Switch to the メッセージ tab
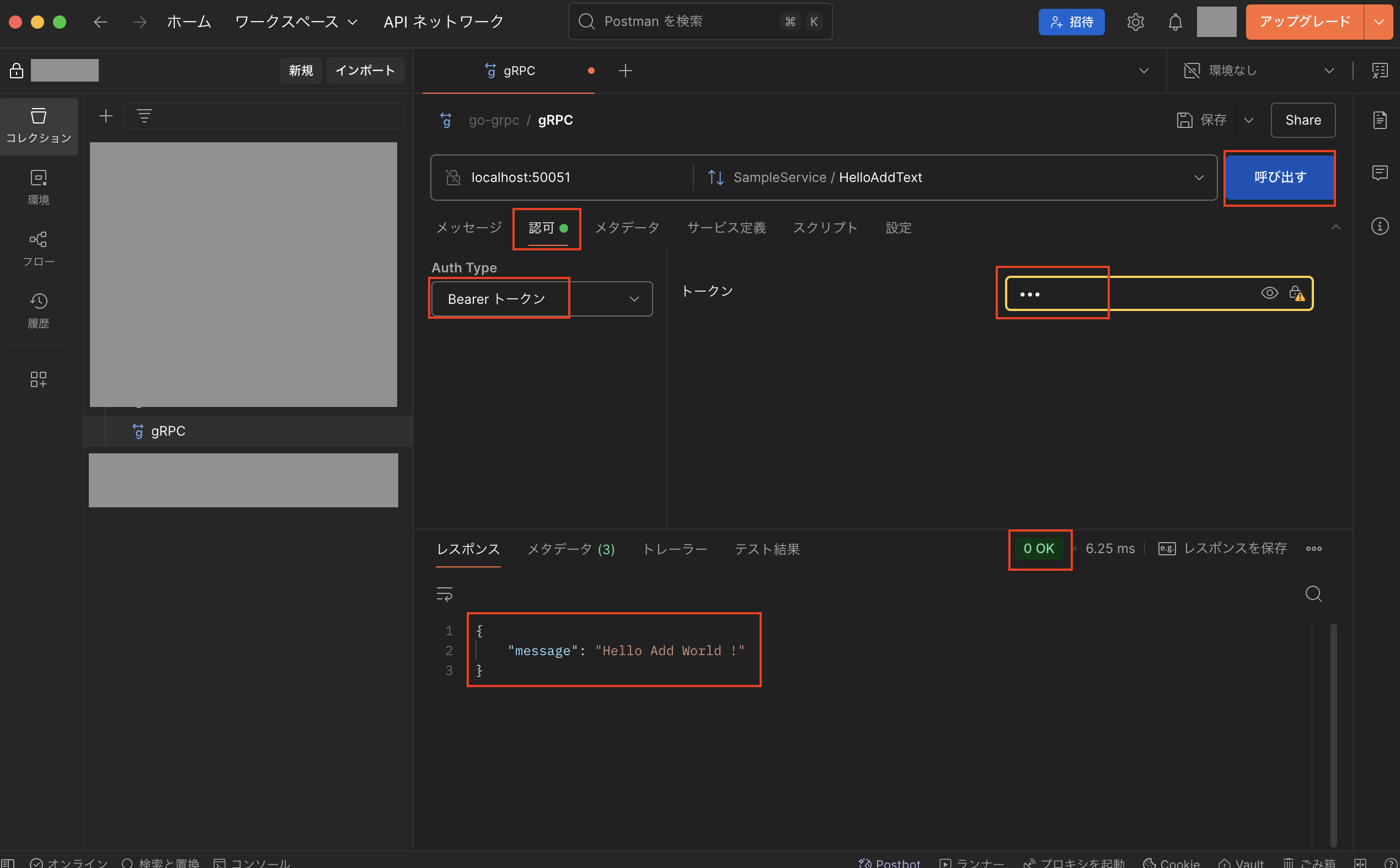 pos(468,227)
